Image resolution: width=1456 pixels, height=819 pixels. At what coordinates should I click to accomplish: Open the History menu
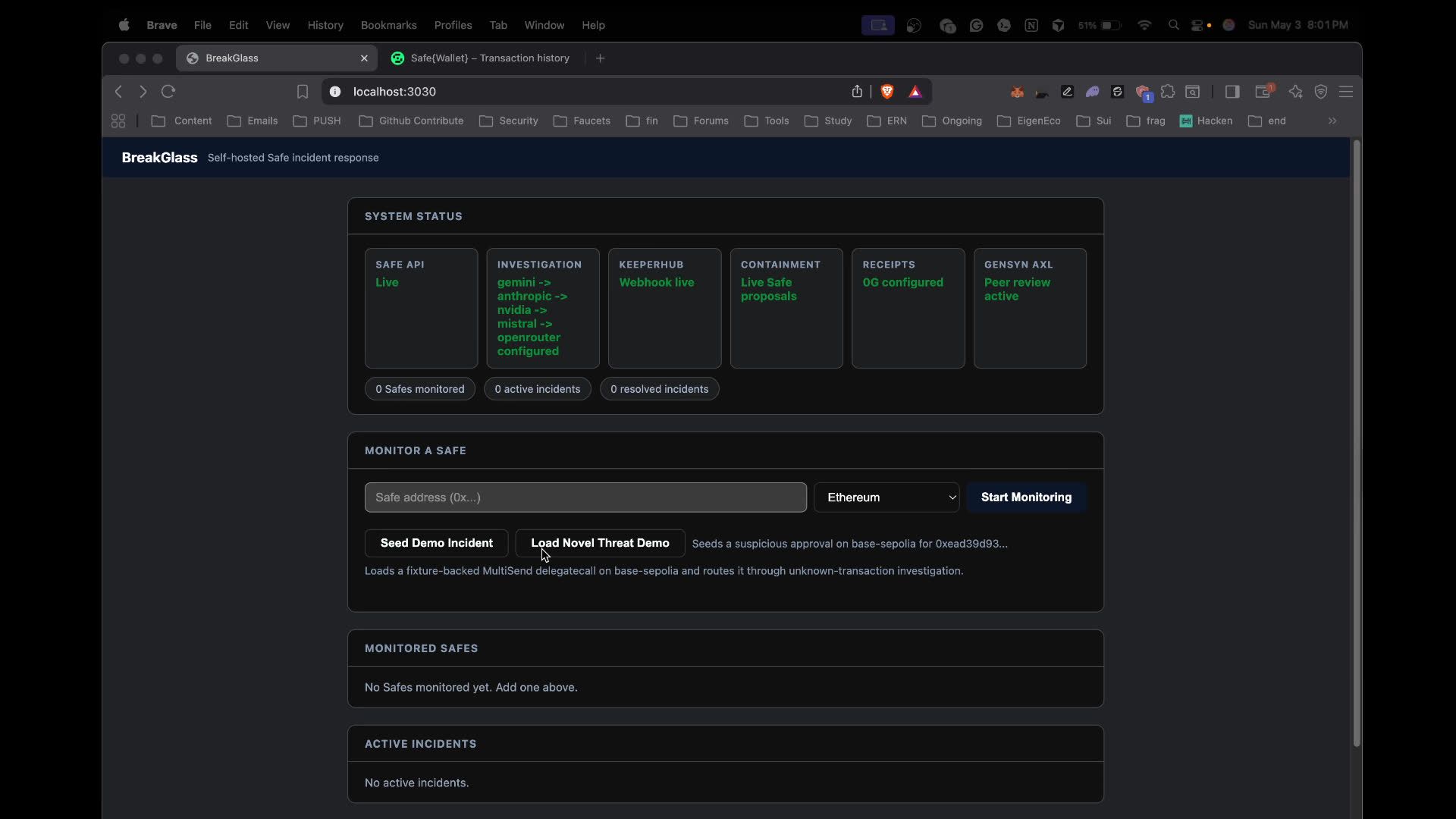pos(325,25)
